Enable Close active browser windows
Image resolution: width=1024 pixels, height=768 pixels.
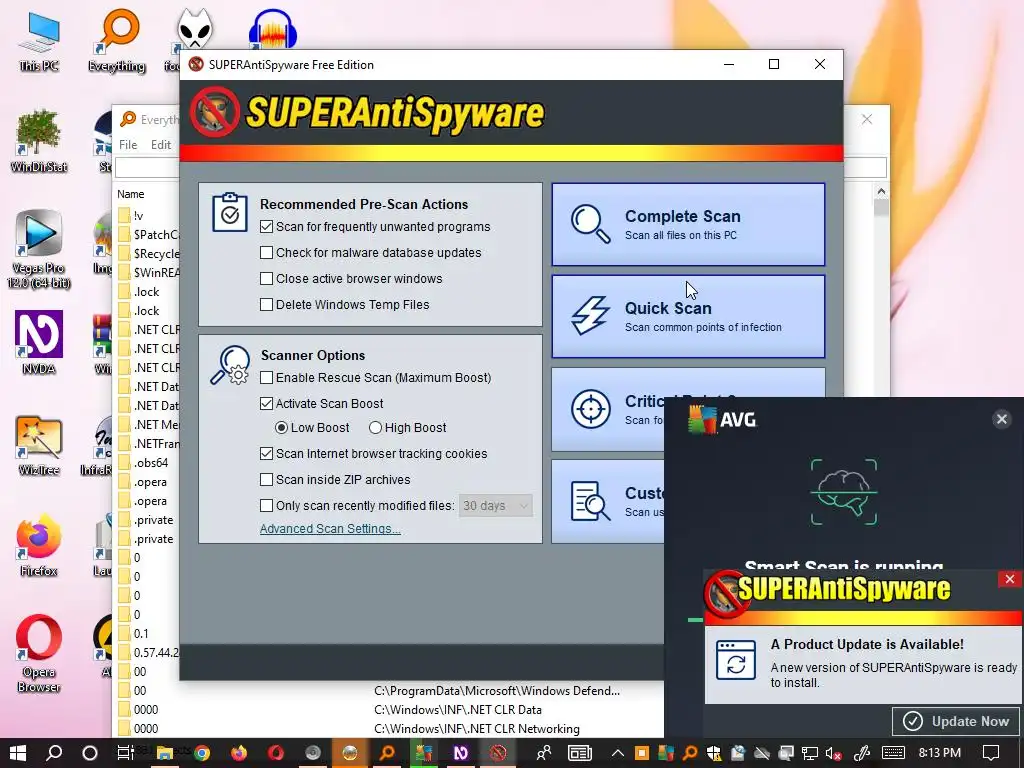pyautogui.click(x=266, y=279)
